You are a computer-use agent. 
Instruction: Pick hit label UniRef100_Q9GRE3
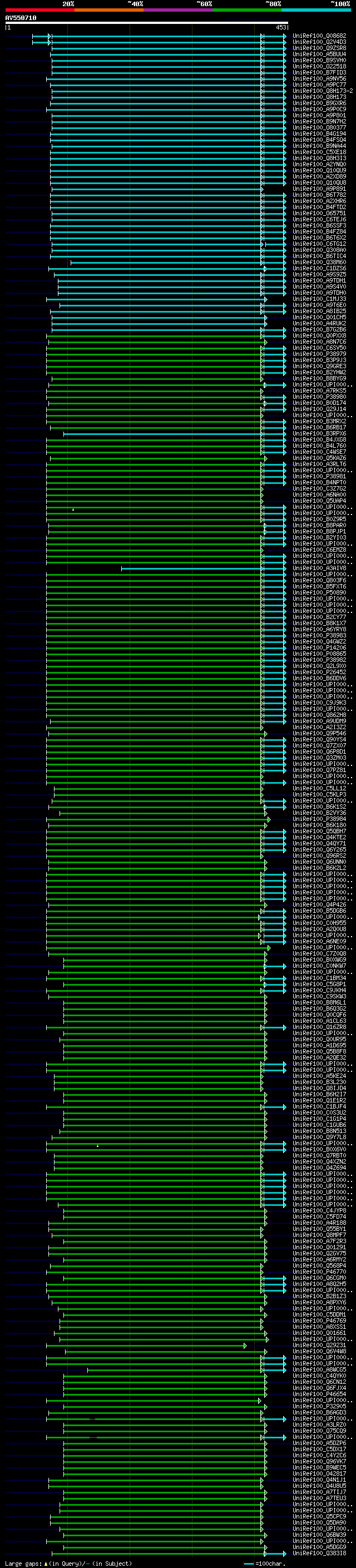click(x=319, y=367)
